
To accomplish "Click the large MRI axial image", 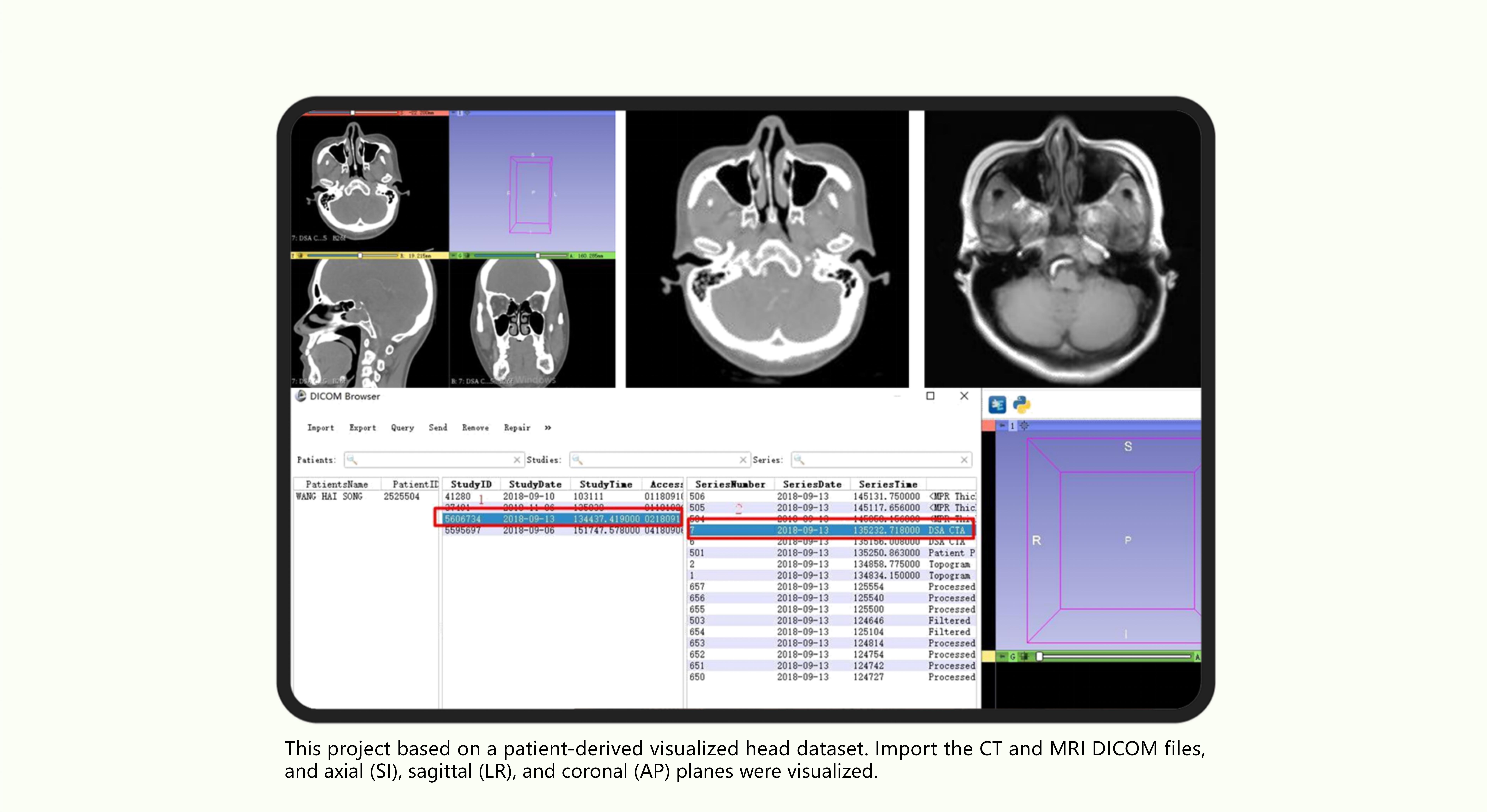I will [x=1063, y=249].
